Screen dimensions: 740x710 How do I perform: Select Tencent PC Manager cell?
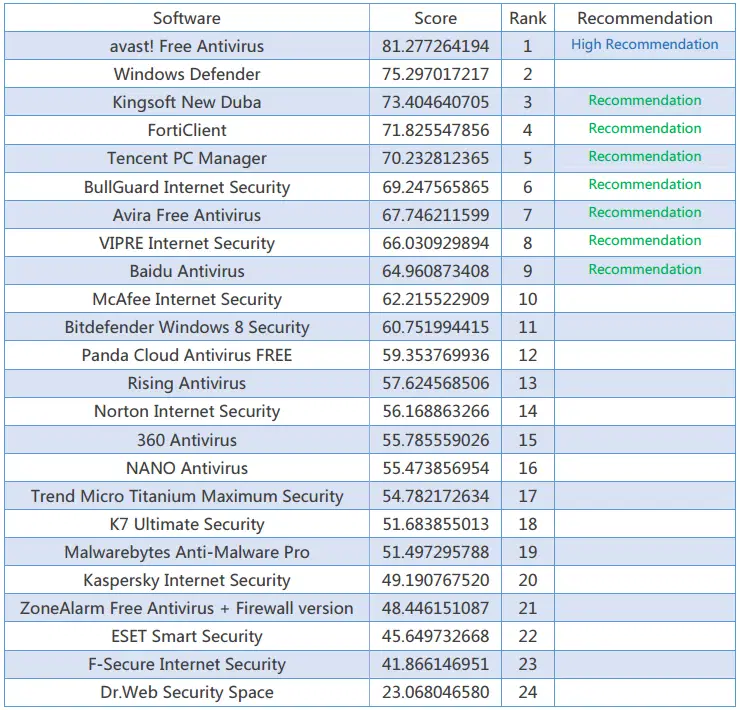click(187, 159)
